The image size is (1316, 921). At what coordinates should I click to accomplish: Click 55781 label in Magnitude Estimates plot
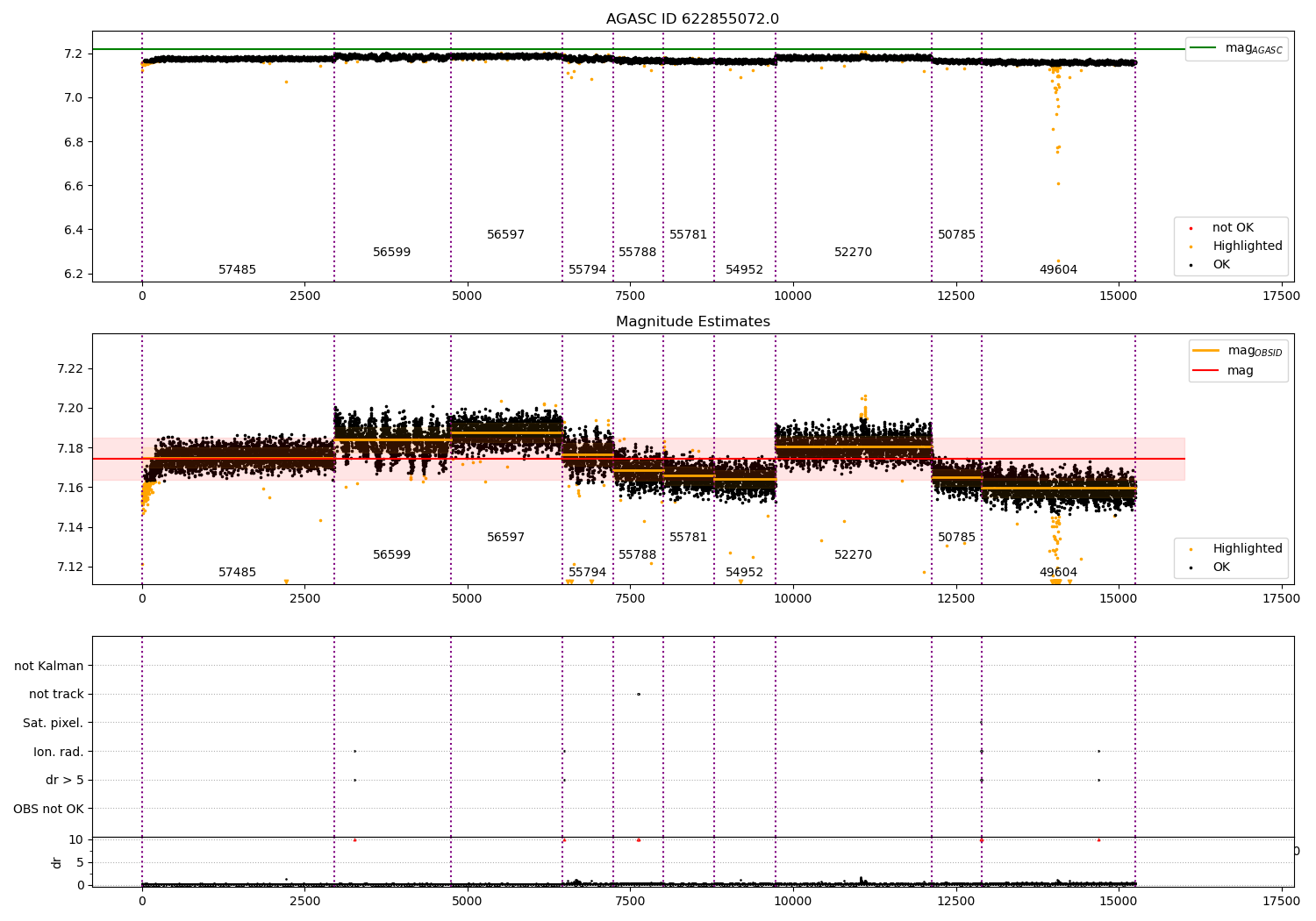[x=688, y=537]
